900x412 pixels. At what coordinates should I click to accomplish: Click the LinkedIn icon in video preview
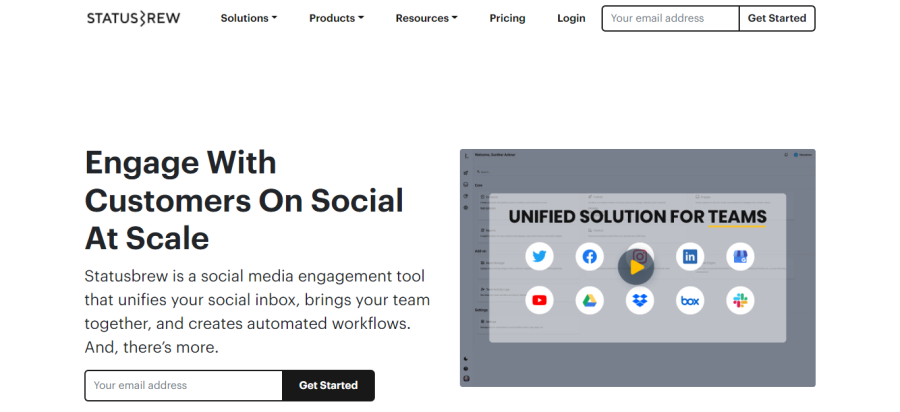pyautogui.click(x=690, y=256)
